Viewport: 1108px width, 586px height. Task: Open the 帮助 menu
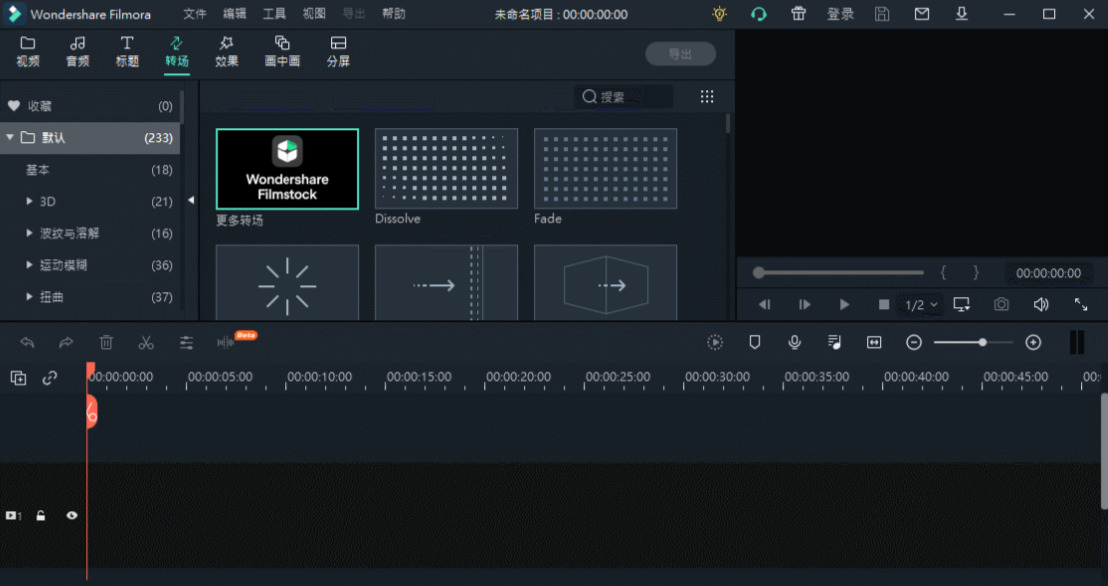394,14
